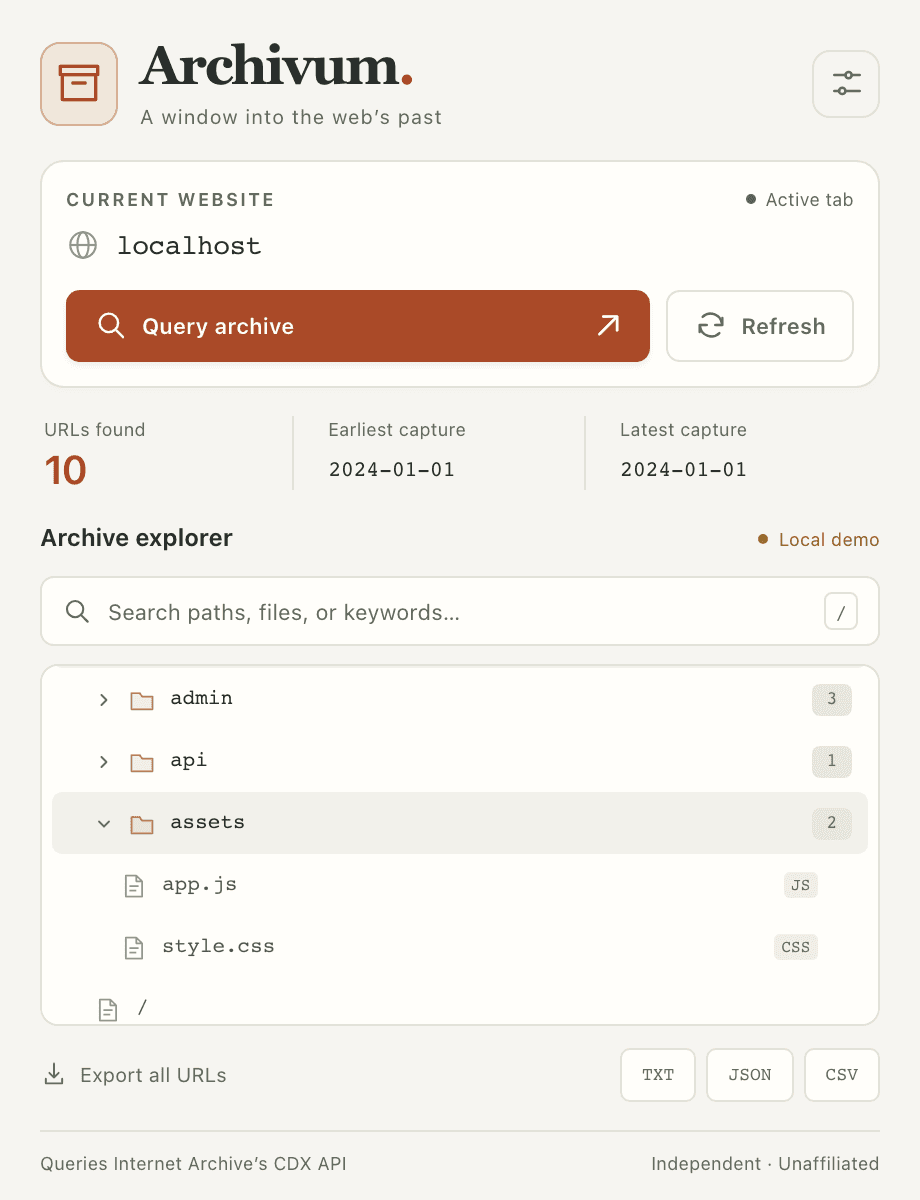Click the app.js file icon
The image size is (920, 1200).
pos(134,886)
